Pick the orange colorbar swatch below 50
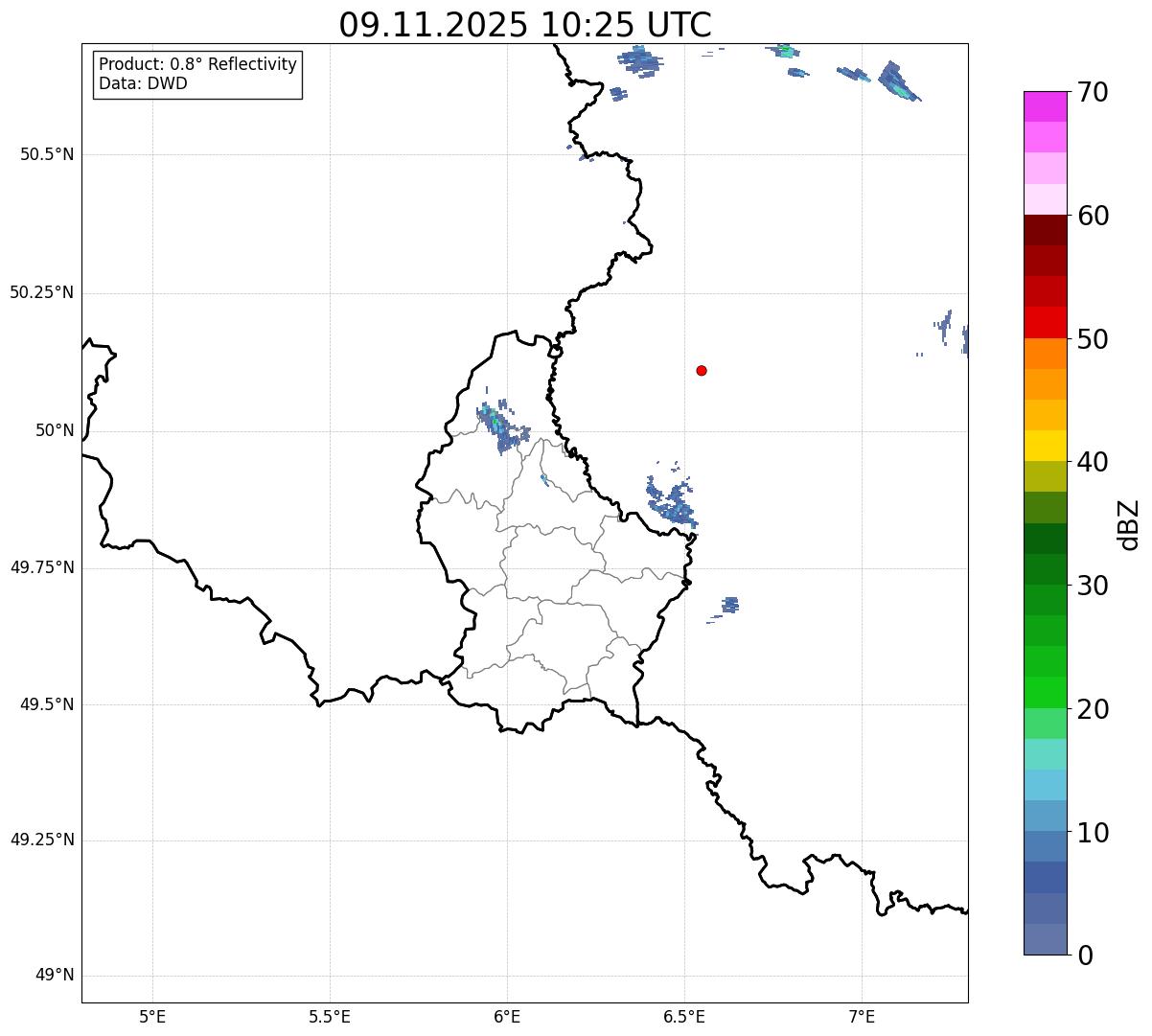Screen dimensions: 1152x1036 tap(1045, 354)
